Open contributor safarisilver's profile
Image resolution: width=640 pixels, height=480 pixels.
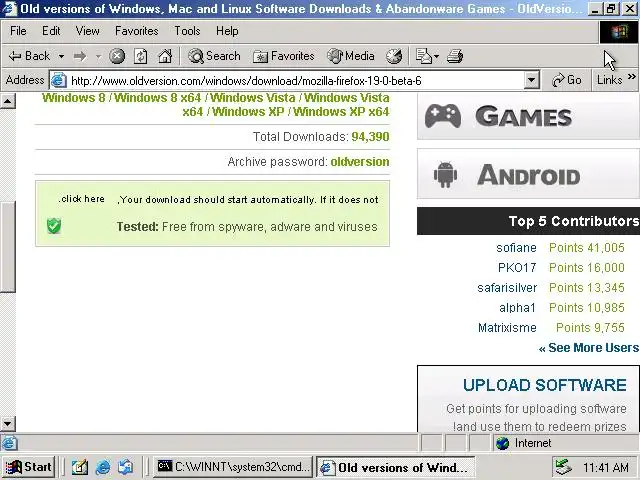507,288
